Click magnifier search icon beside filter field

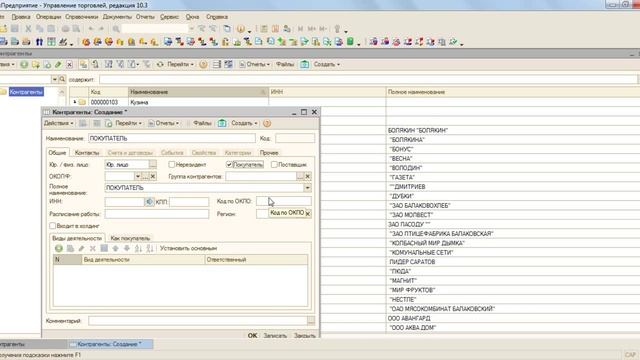point(62,79)
